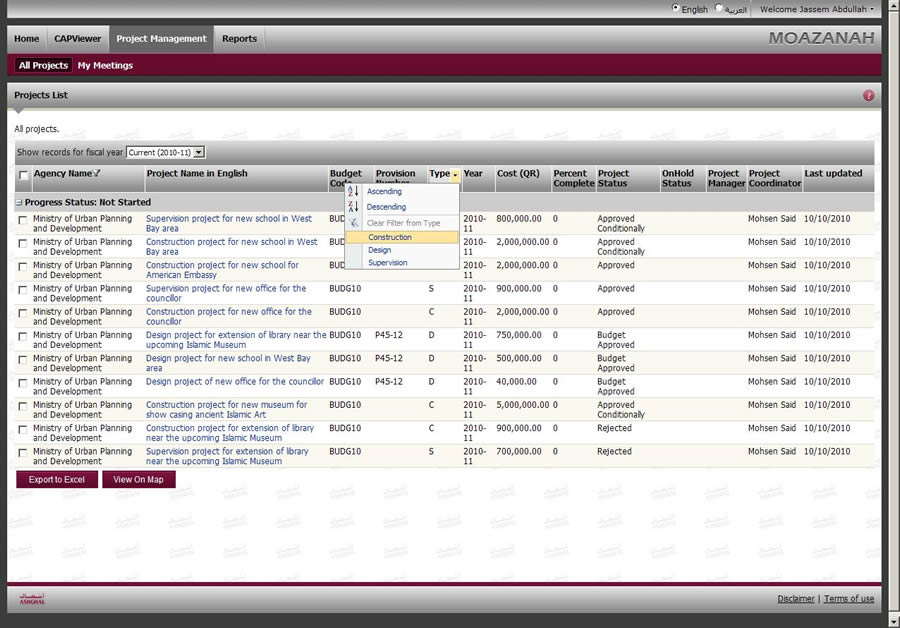Filter Type by Design
Screen dimensions: 900x628
coord(402,250)
